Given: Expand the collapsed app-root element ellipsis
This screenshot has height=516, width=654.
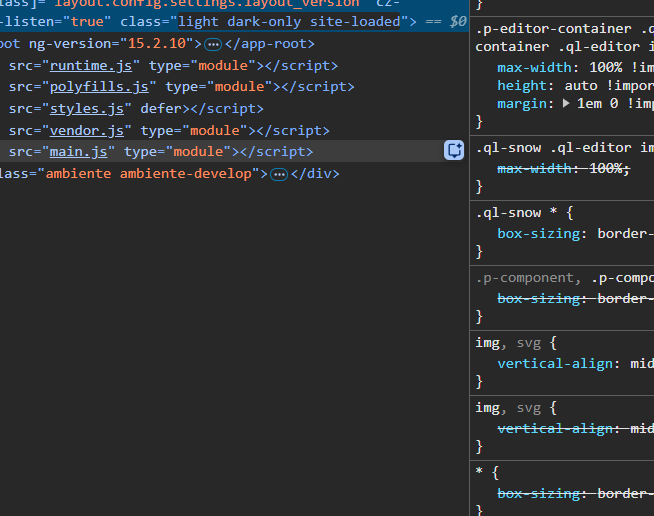Looking at the screenshot, I should (213, 44).
